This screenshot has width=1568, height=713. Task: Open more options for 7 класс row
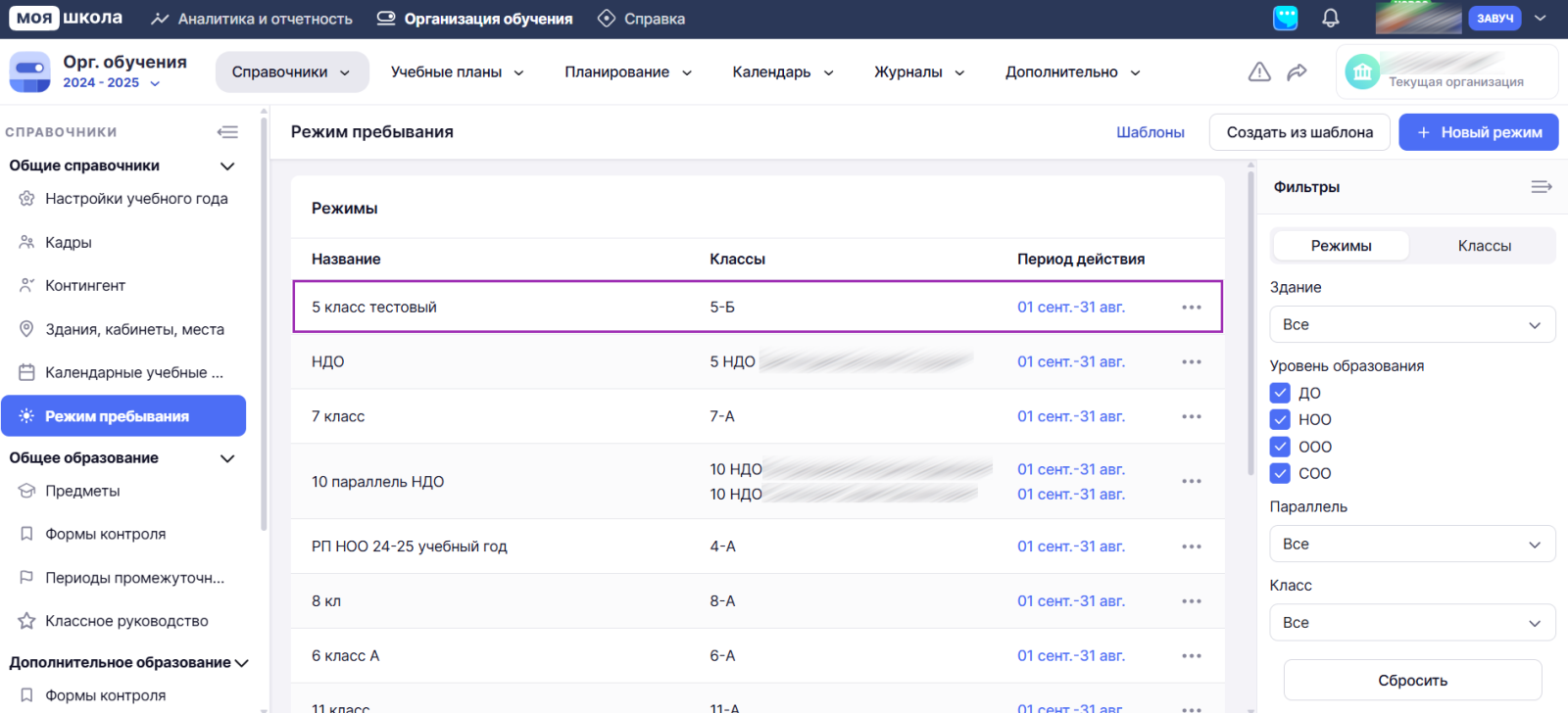point(1192,417)
